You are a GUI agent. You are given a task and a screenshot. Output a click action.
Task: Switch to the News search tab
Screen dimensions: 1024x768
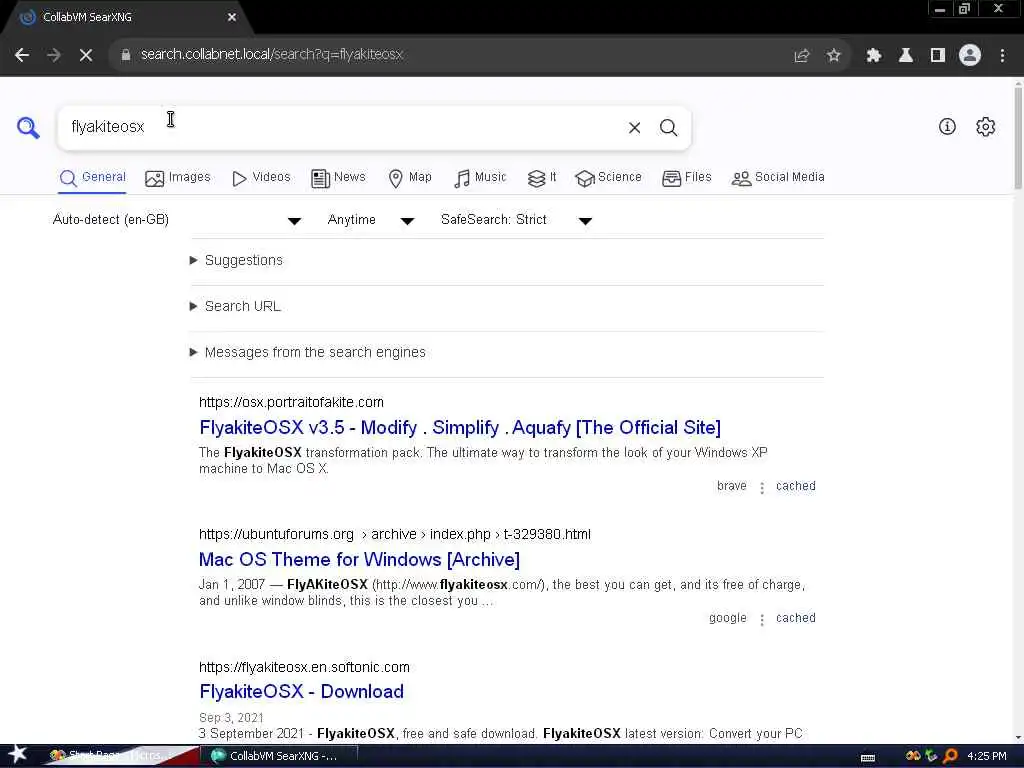[338, 178]
